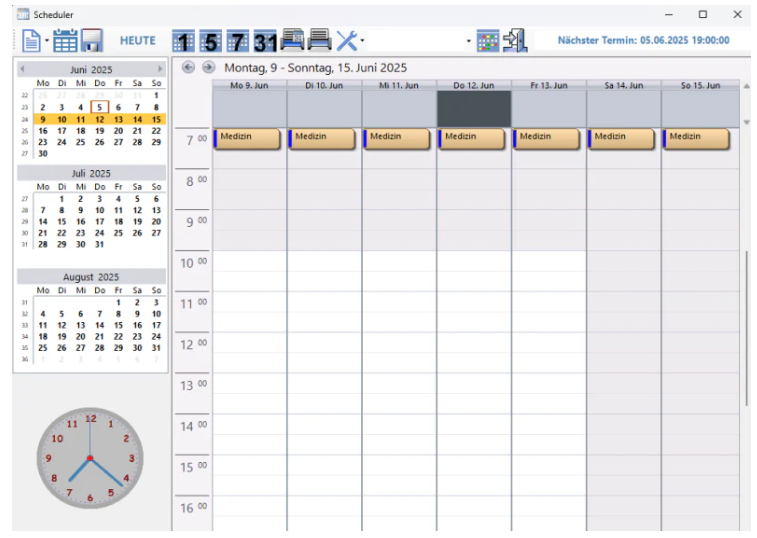Switch to 5-day work week view

(210, 42)
